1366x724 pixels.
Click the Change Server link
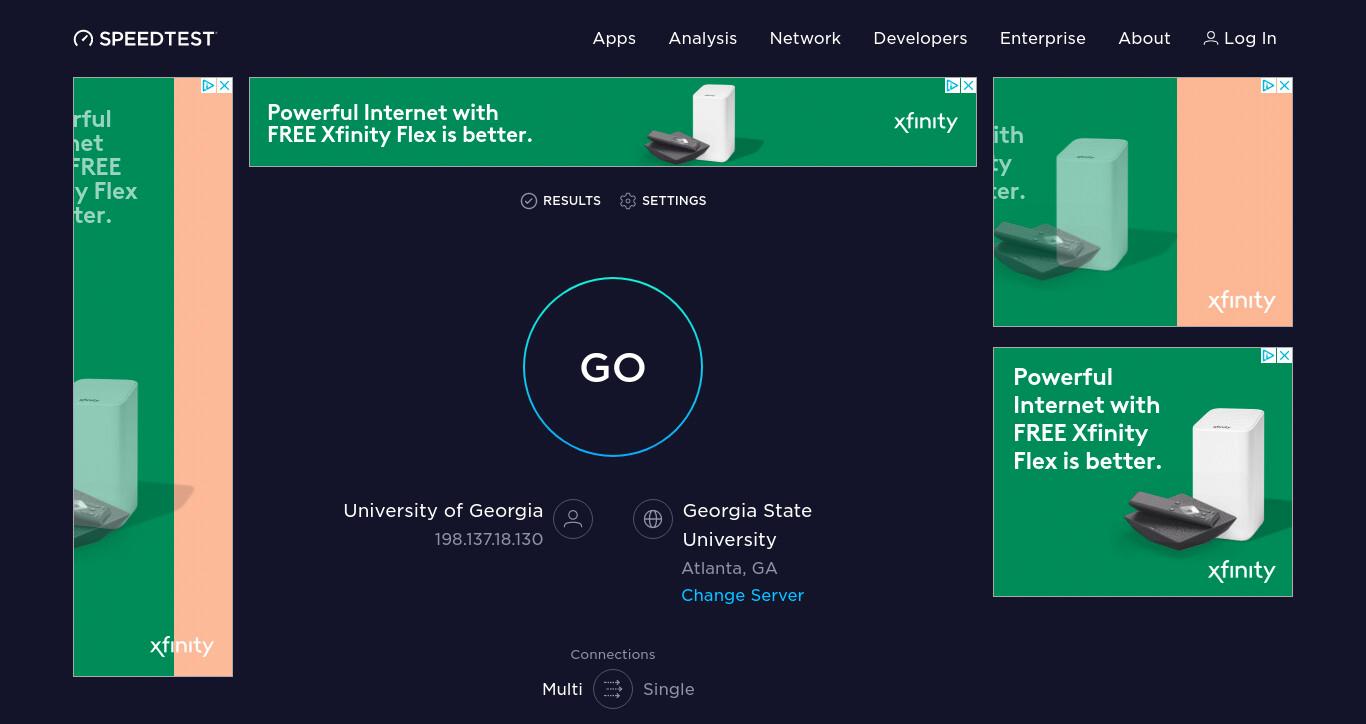(743, 595)
